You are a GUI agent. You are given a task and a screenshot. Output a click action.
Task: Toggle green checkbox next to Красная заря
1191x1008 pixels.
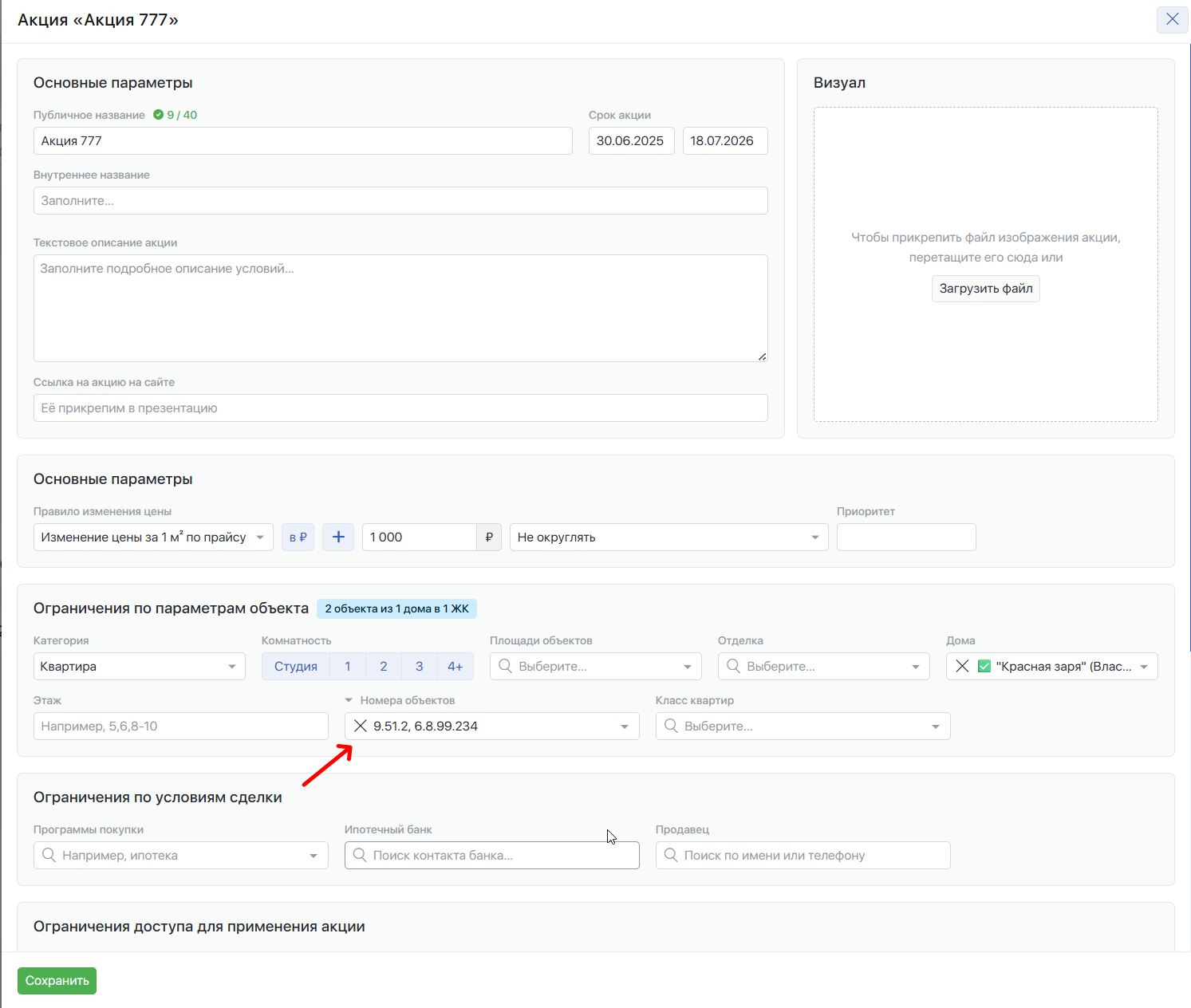(984, 666)
